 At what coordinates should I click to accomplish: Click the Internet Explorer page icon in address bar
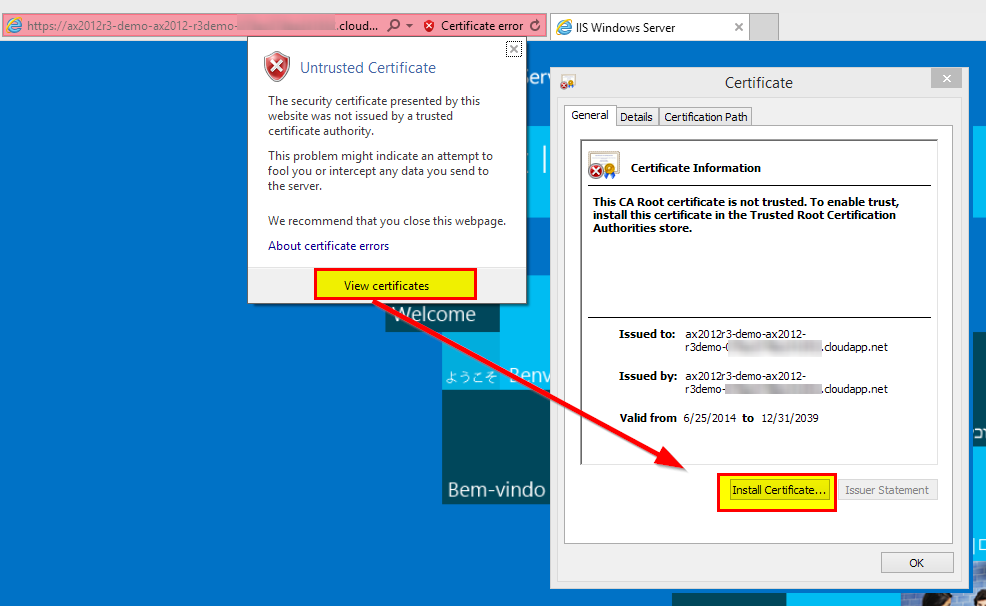[14, 26]
